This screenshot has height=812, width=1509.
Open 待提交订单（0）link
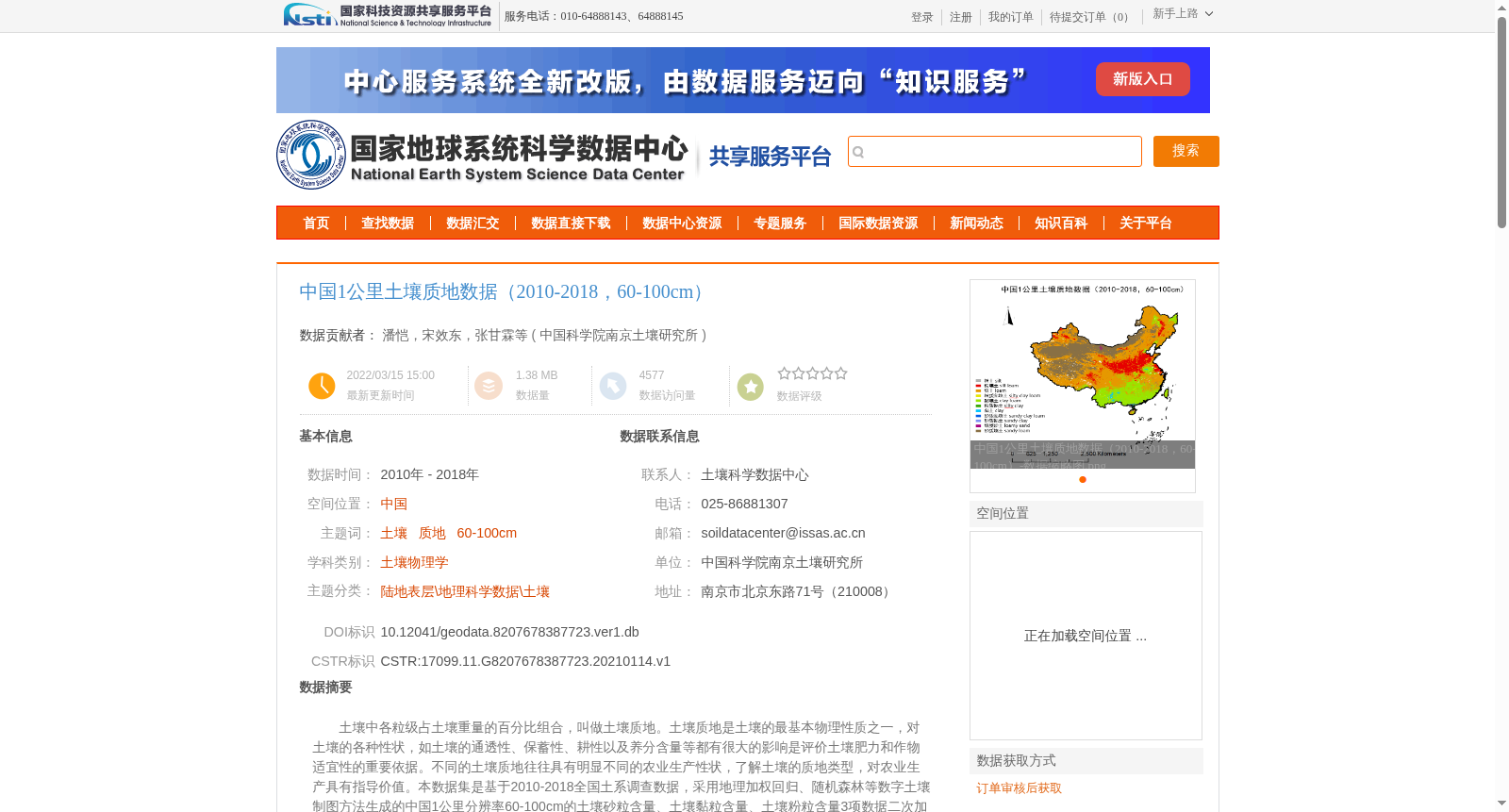[x=1091, y=17]
